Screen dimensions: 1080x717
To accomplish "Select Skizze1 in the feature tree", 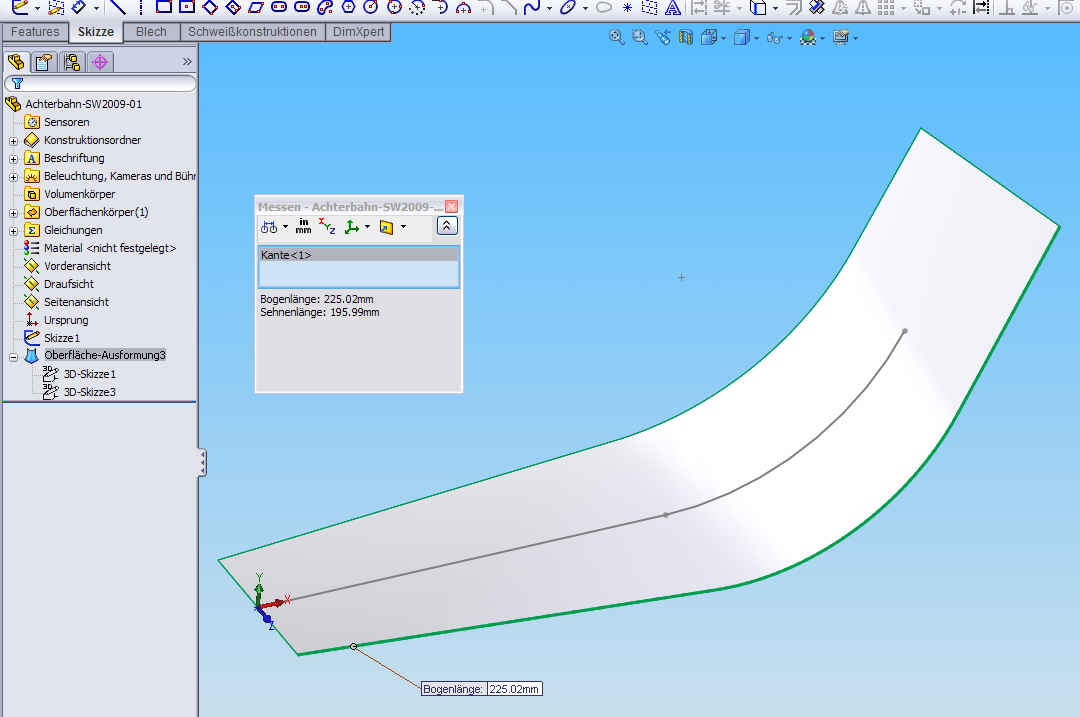I will [x=62, y=338].
